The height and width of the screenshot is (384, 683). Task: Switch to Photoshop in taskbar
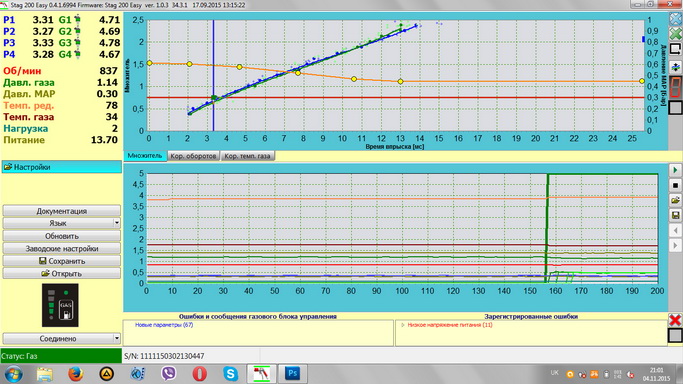point(292,374)
